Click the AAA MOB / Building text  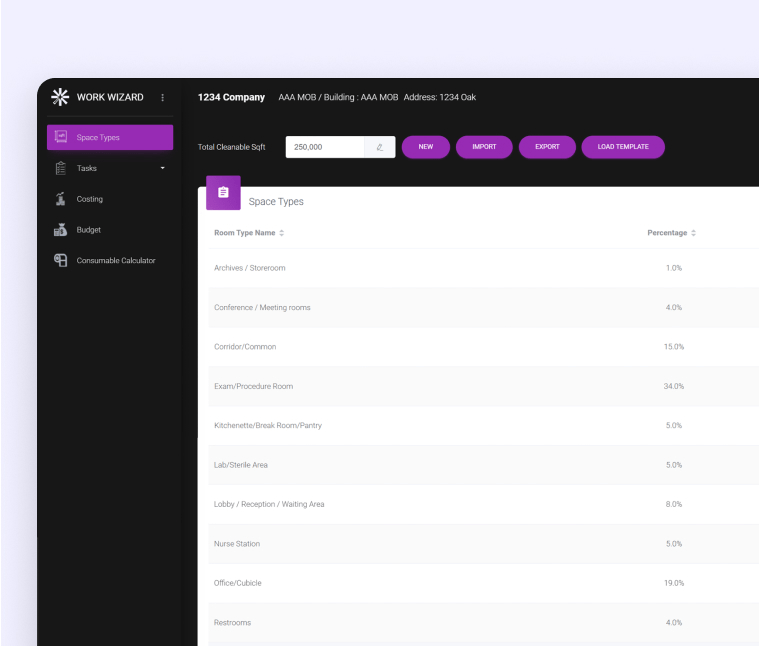[x=338, y=97]
